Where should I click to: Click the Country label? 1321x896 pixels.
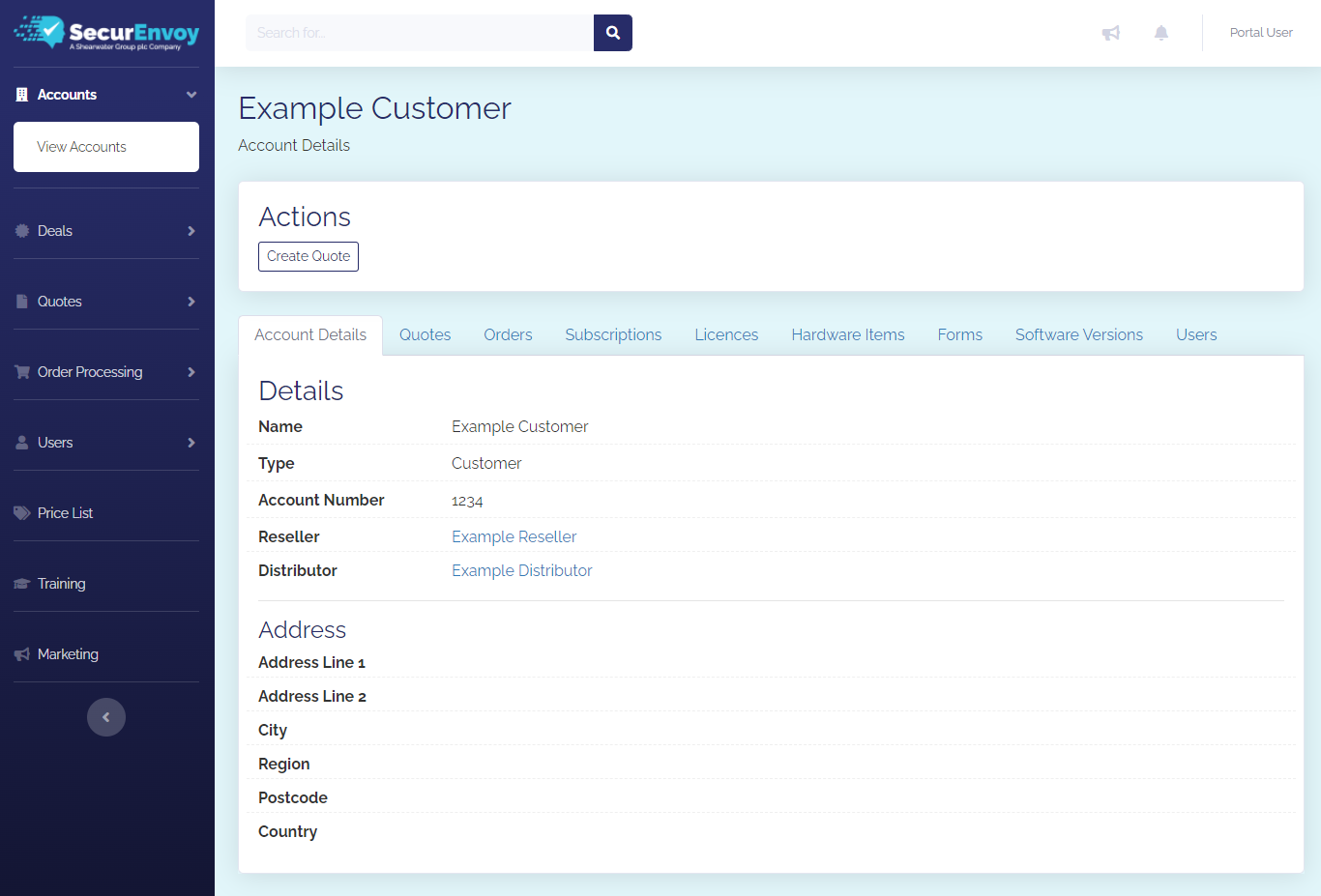287,831
